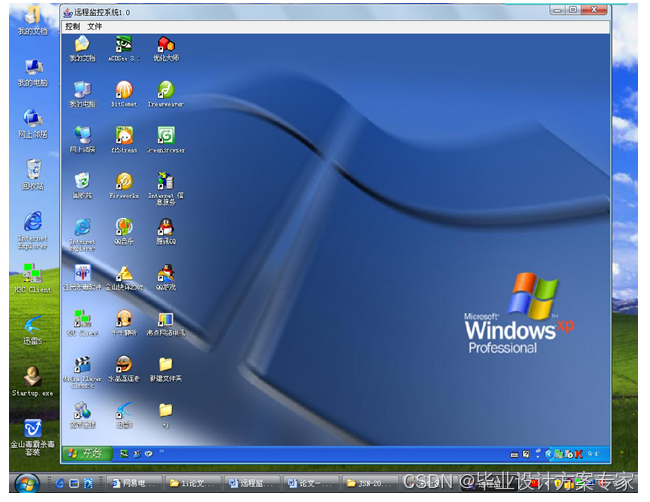Select Internet Explorer icon on host desktop

(x=33, y=230)
